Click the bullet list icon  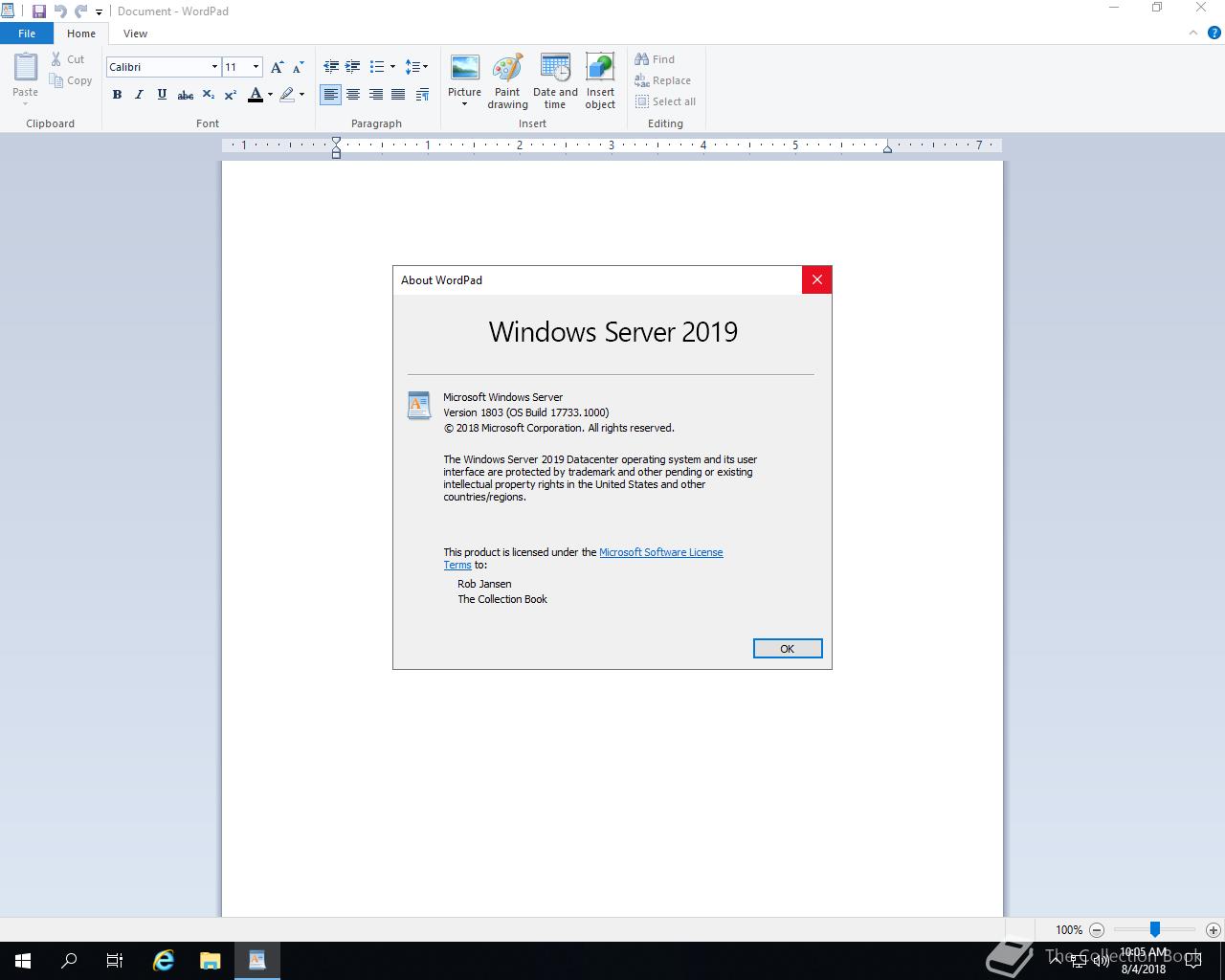377,67
